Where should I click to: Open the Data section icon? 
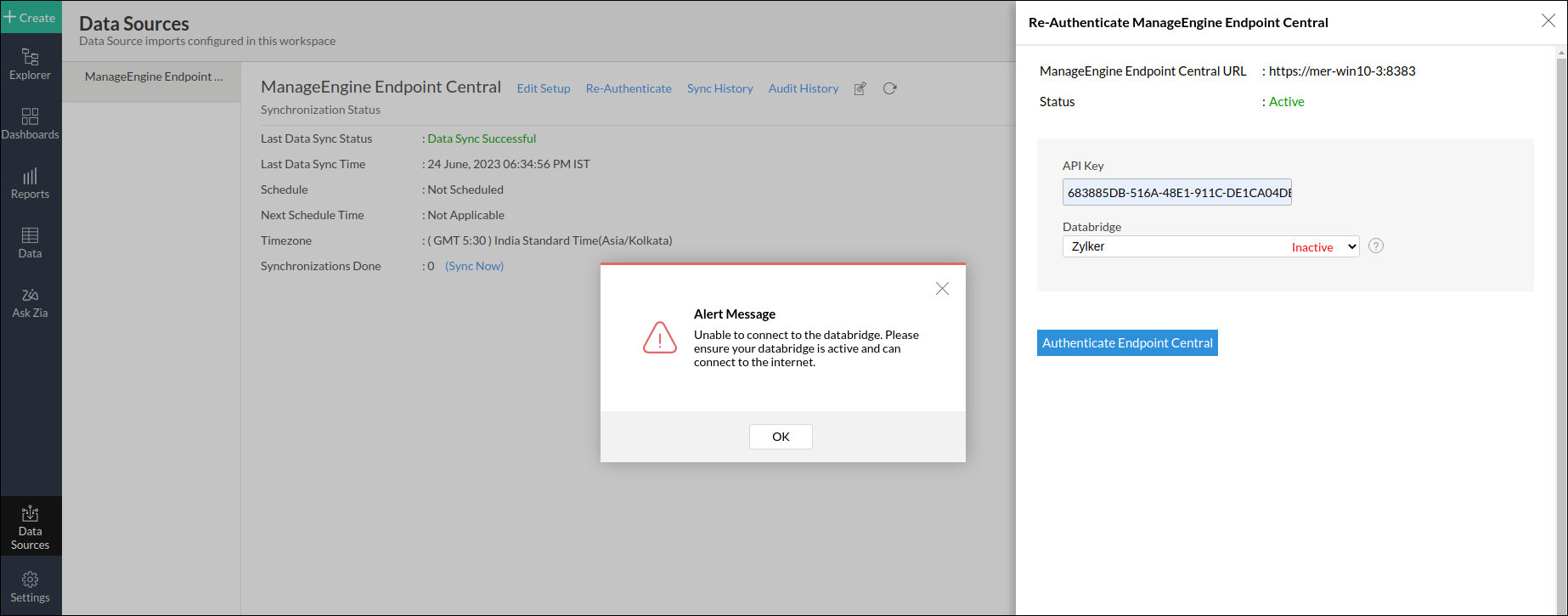tap(30, 243)
